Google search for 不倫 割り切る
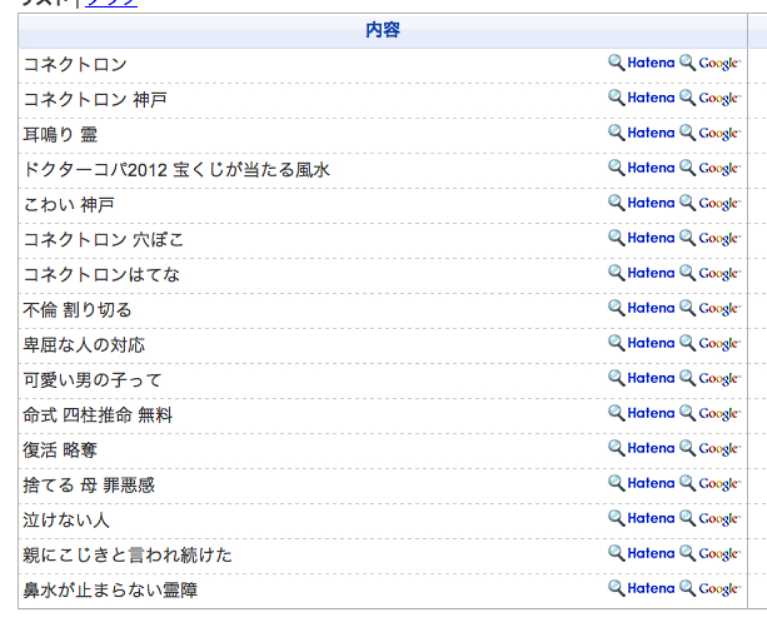The width and height of the screenshot is (767, 627). tap(710, 308)
